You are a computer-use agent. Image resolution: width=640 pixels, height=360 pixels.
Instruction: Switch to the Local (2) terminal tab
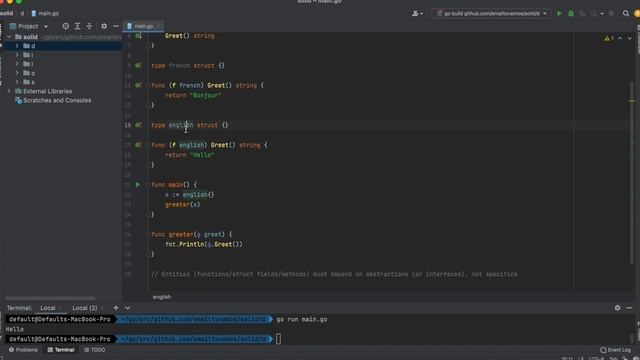[x=85, y=308]
